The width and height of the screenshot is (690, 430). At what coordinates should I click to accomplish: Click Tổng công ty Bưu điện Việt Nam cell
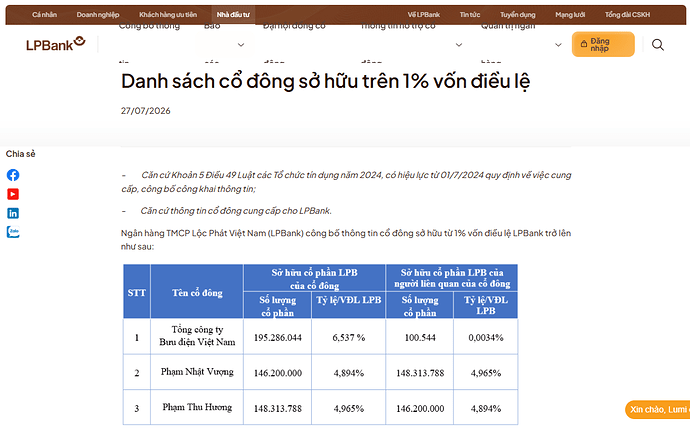[197, 336]
